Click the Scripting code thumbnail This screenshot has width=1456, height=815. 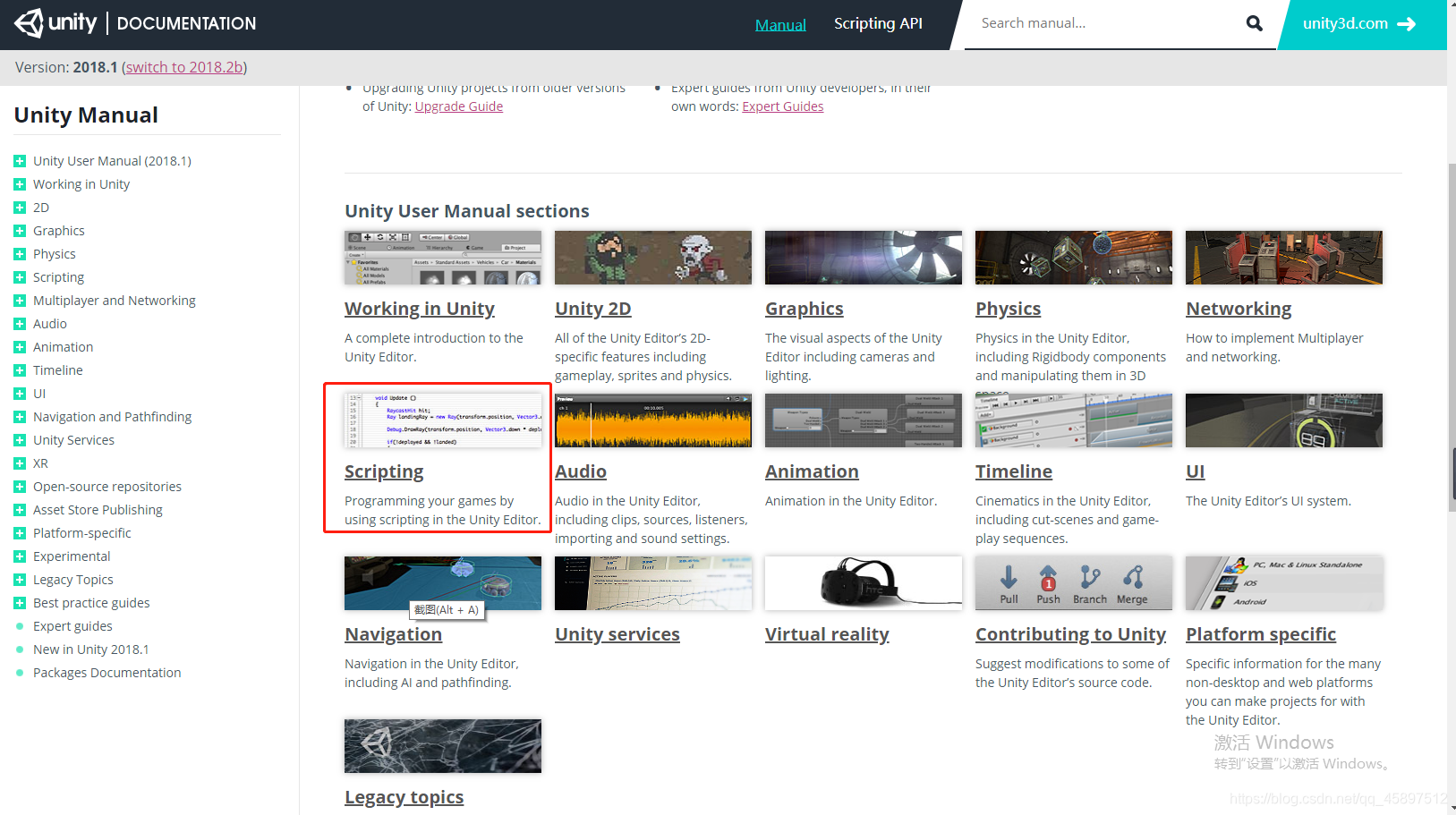click(443, 420)
